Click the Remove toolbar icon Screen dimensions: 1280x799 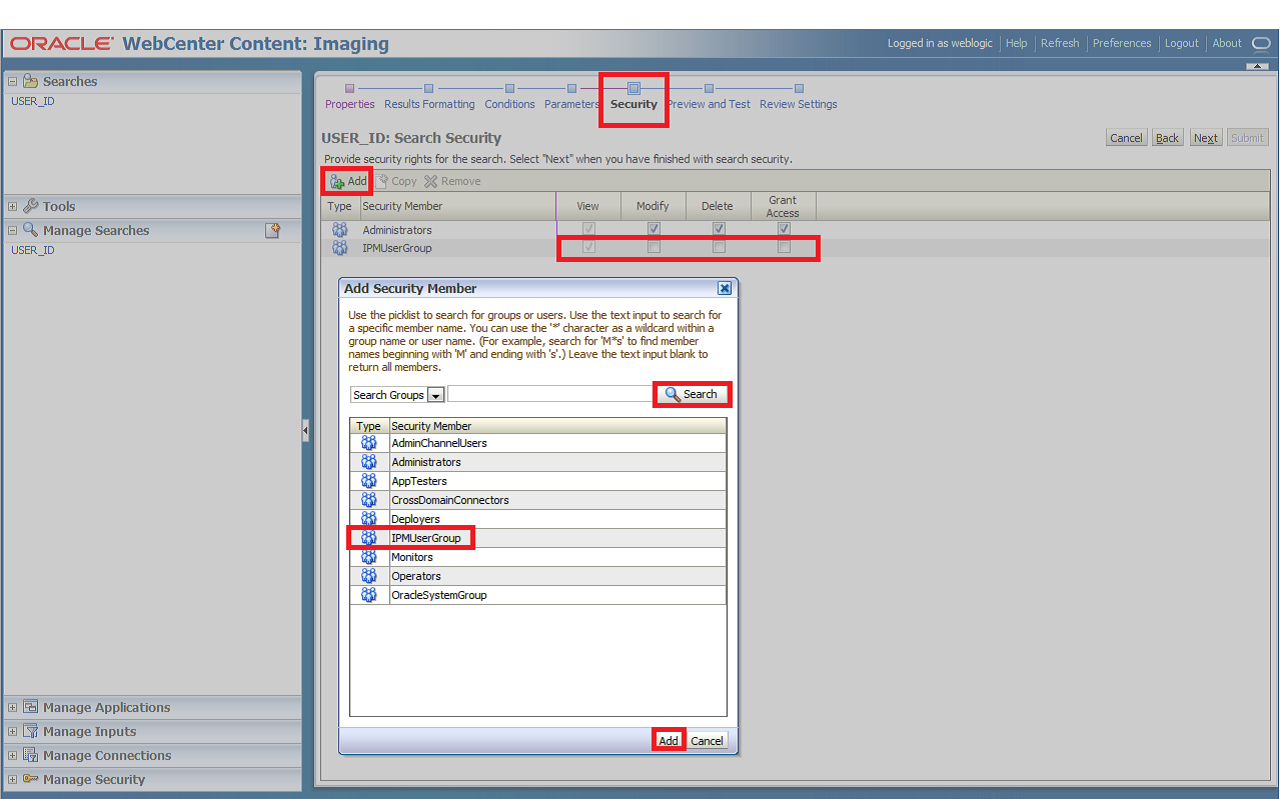431,181
